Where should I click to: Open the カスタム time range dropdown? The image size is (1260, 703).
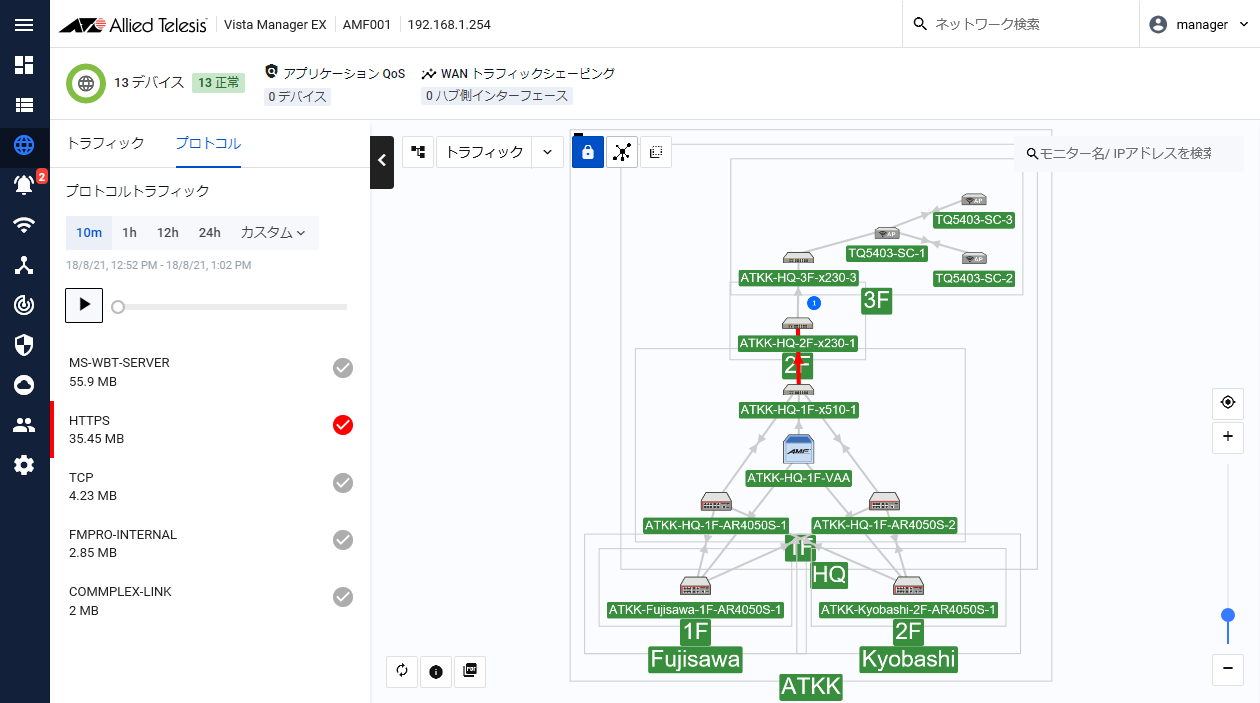(x=272, y=232)
